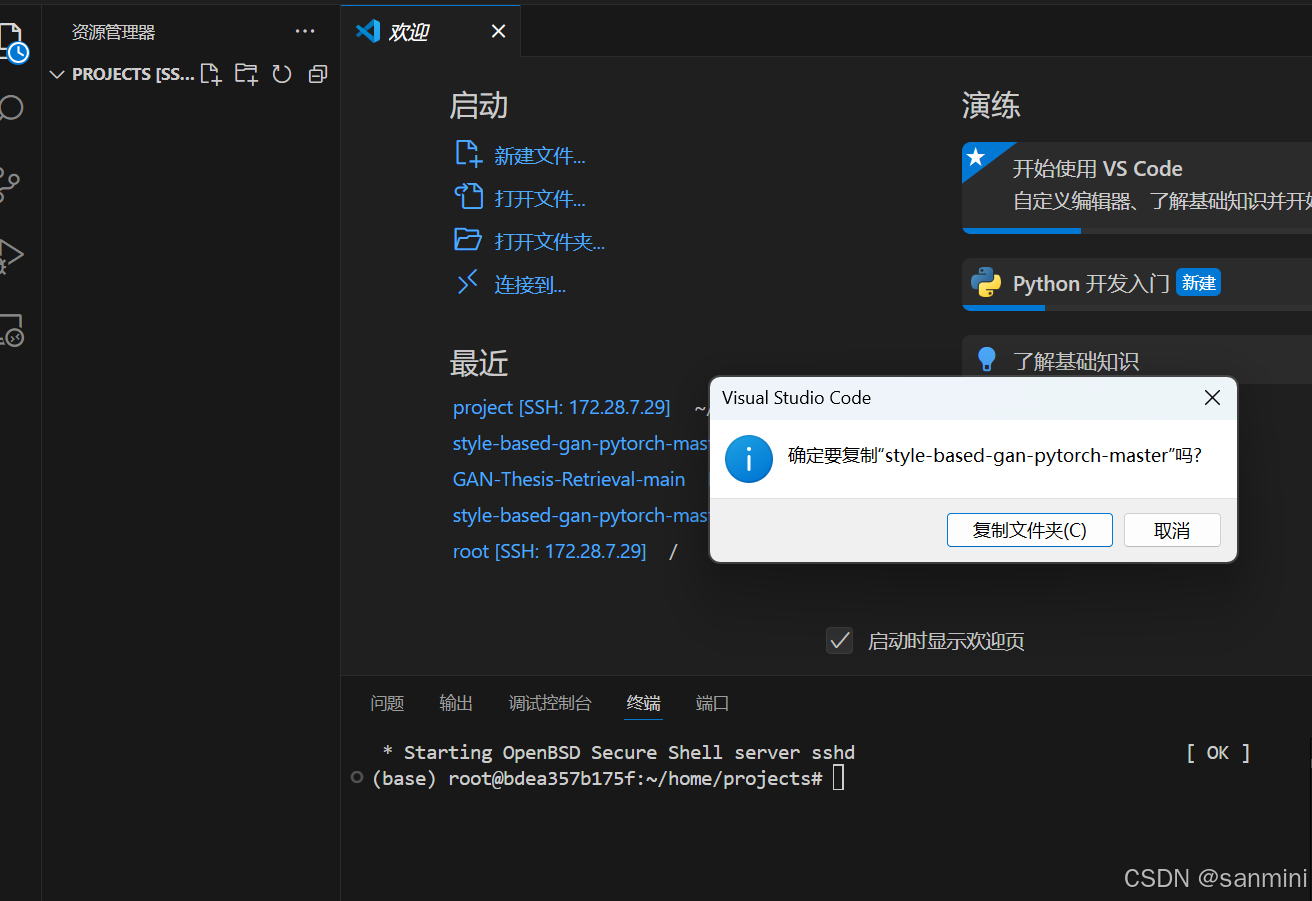Screen dimensions: 1312x901
Task: Click the 新建 badge on Python walkthrough
Action: point(1198,283)
